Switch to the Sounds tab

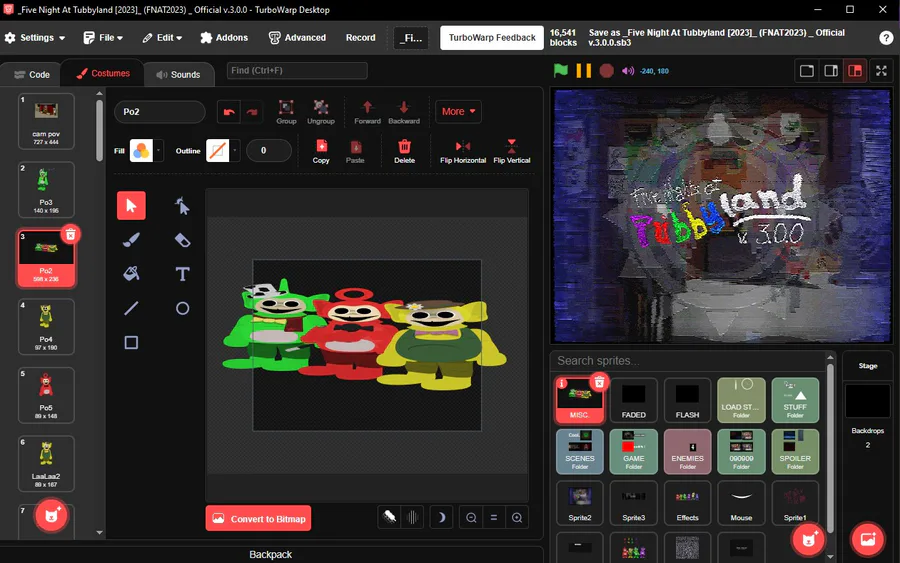(178, 75)
